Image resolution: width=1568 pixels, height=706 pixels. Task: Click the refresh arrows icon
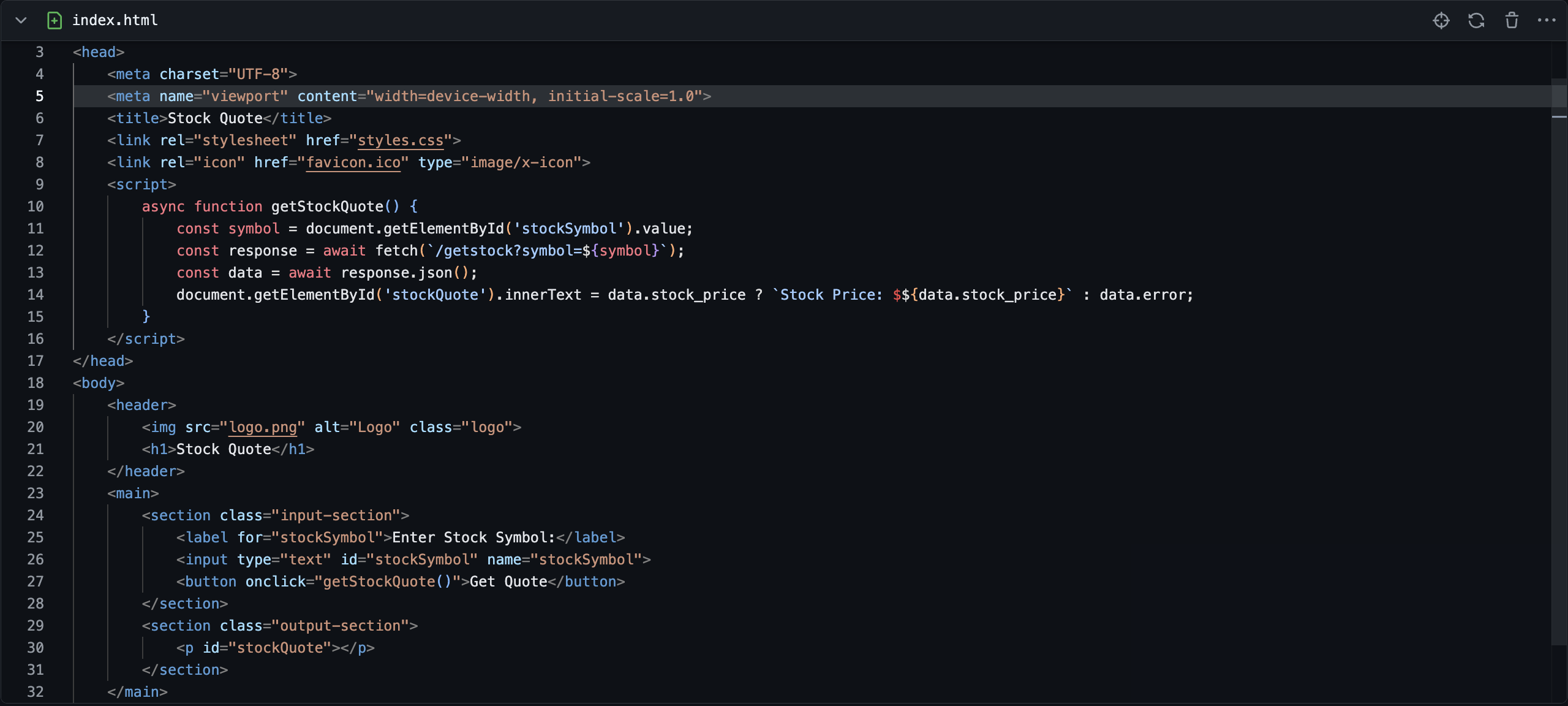pos(1476,20)
